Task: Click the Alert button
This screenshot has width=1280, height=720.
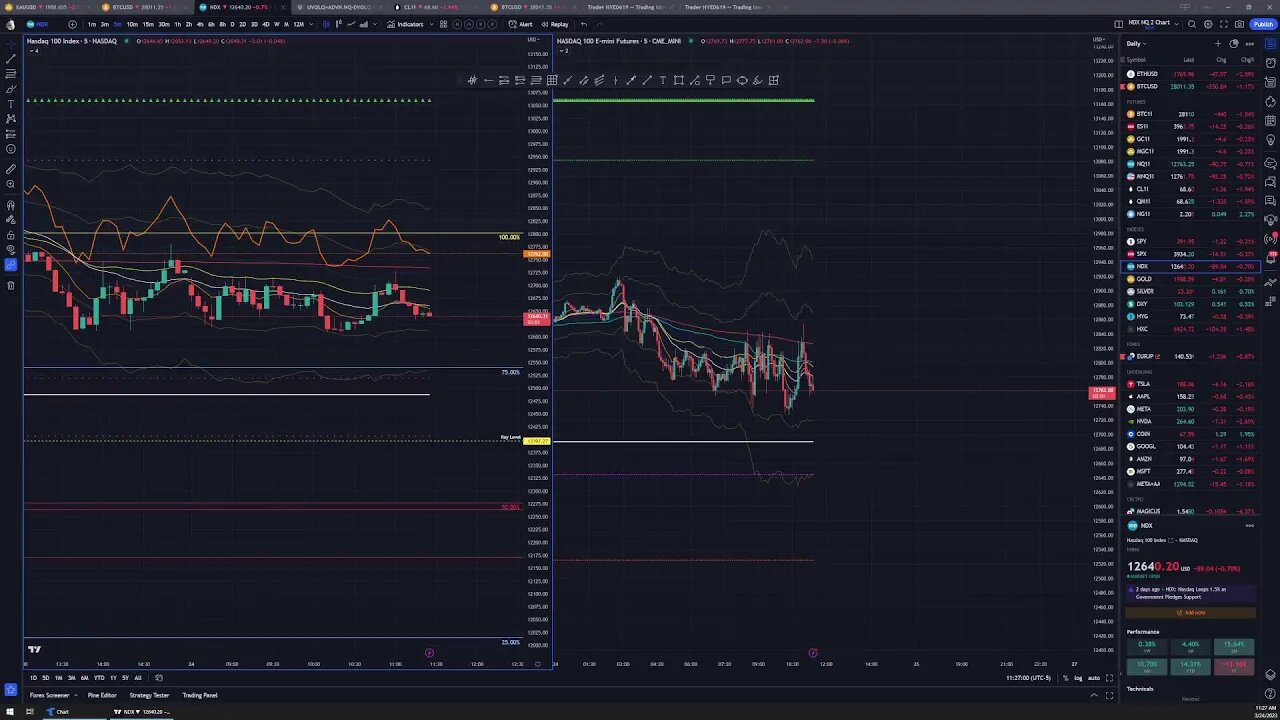Action: coord(520,24)
